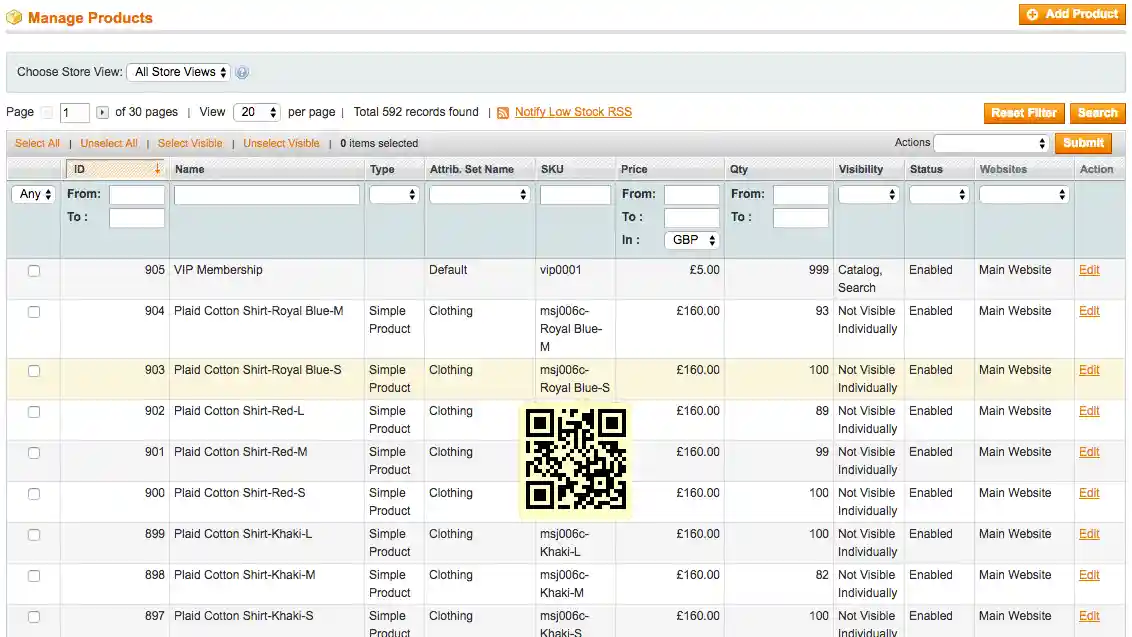The image size is (1132, 637).
Task: Click the help icon next to Choose Store View
Action: pos(241,72)
